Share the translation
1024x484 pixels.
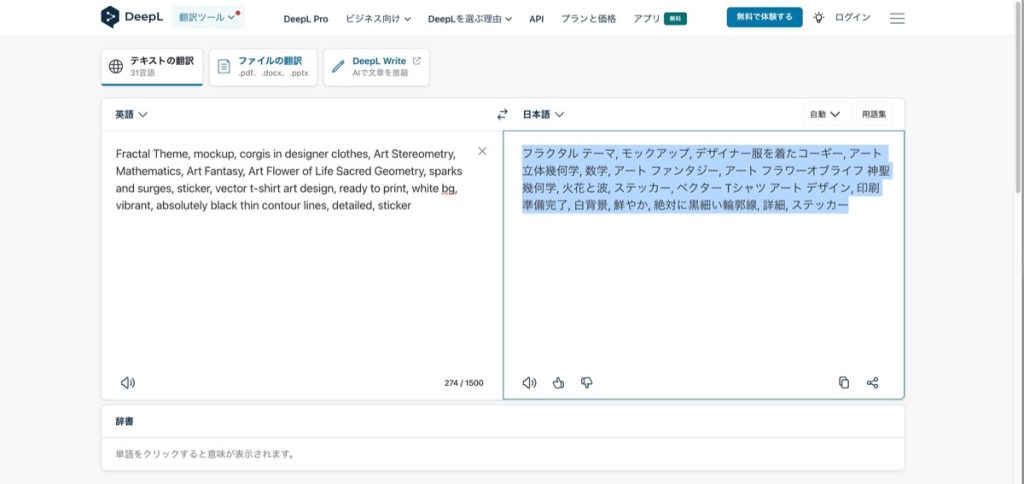pyautogui.click(x=872, y=383)
